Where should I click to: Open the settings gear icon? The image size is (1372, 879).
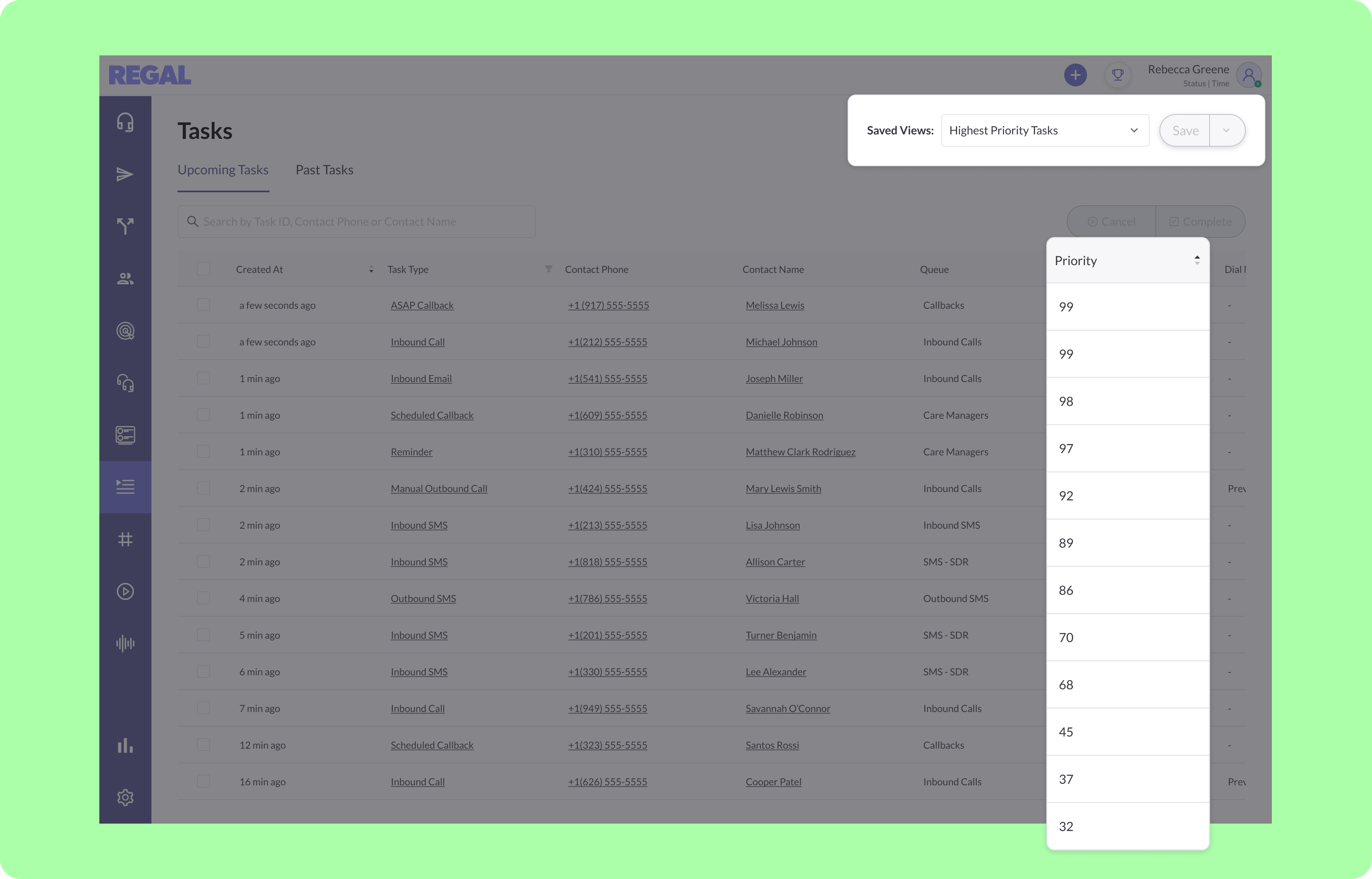click(x=125, y=798)
